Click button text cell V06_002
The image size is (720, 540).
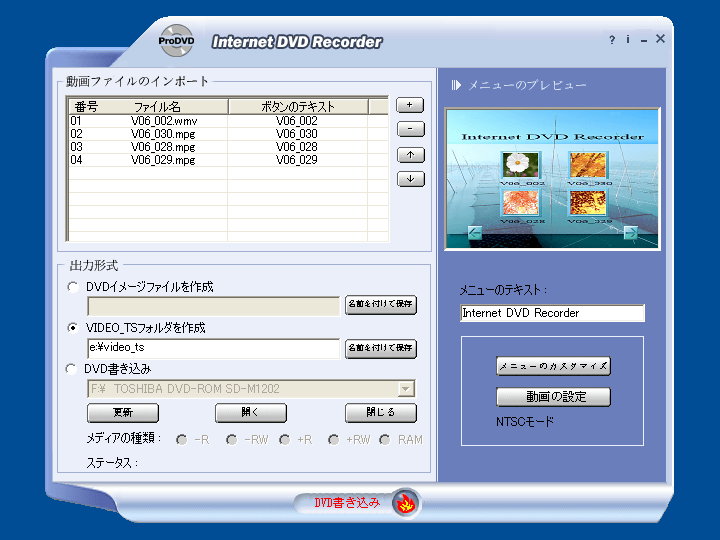[x=297, y=121]
